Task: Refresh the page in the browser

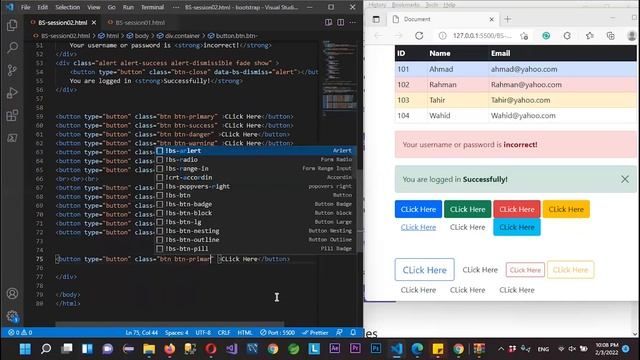Action: [419, 36]
